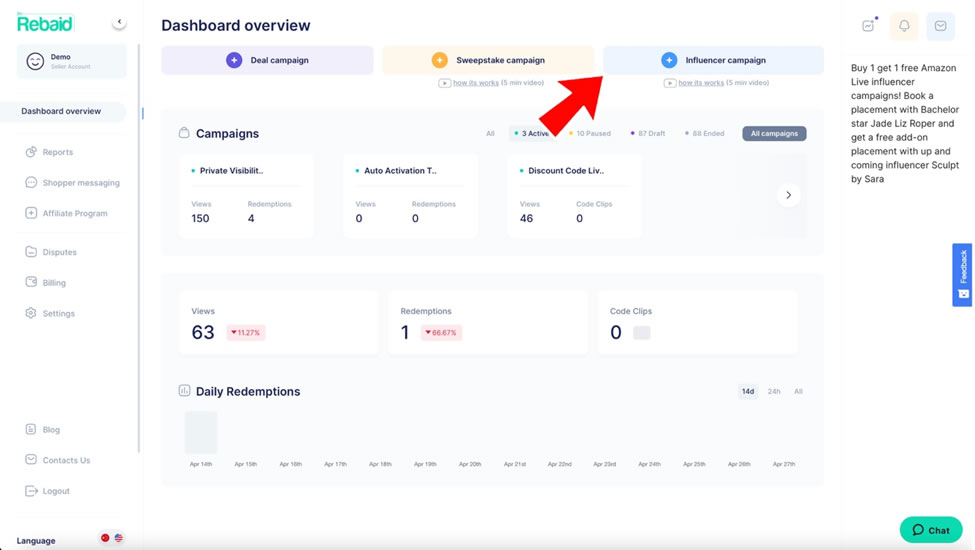Image resolution: width=975 pixels, height=550 pixels.
Task: Click the analytics chart icon in header
Action: (869, 25)
